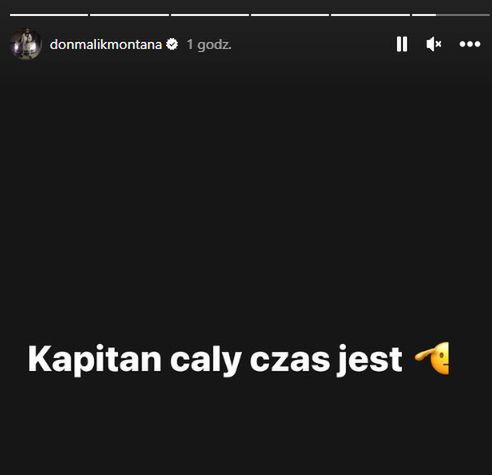Click the verified badge icon

coord(172,44)
